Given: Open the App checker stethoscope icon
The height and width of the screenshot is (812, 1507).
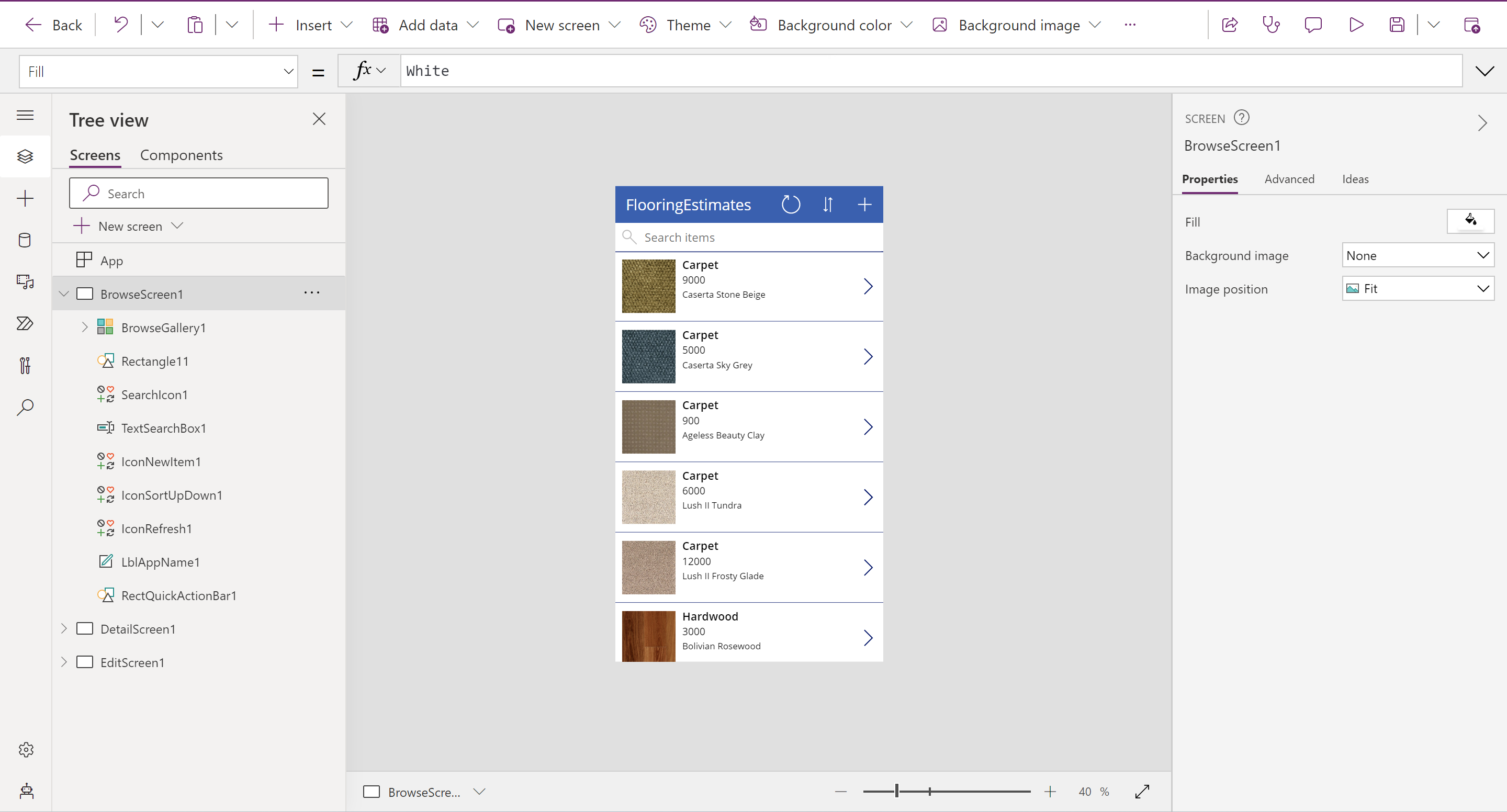Looking at the screenshot, I should 1271,25.
